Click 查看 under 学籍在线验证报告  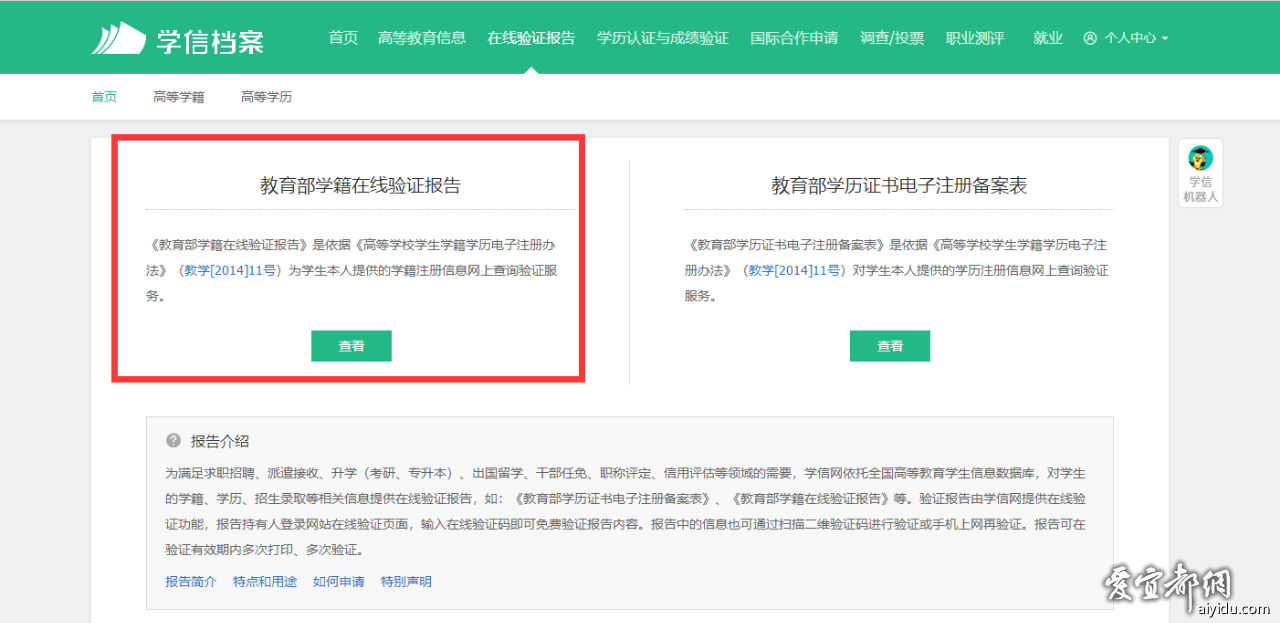point(351,346)
